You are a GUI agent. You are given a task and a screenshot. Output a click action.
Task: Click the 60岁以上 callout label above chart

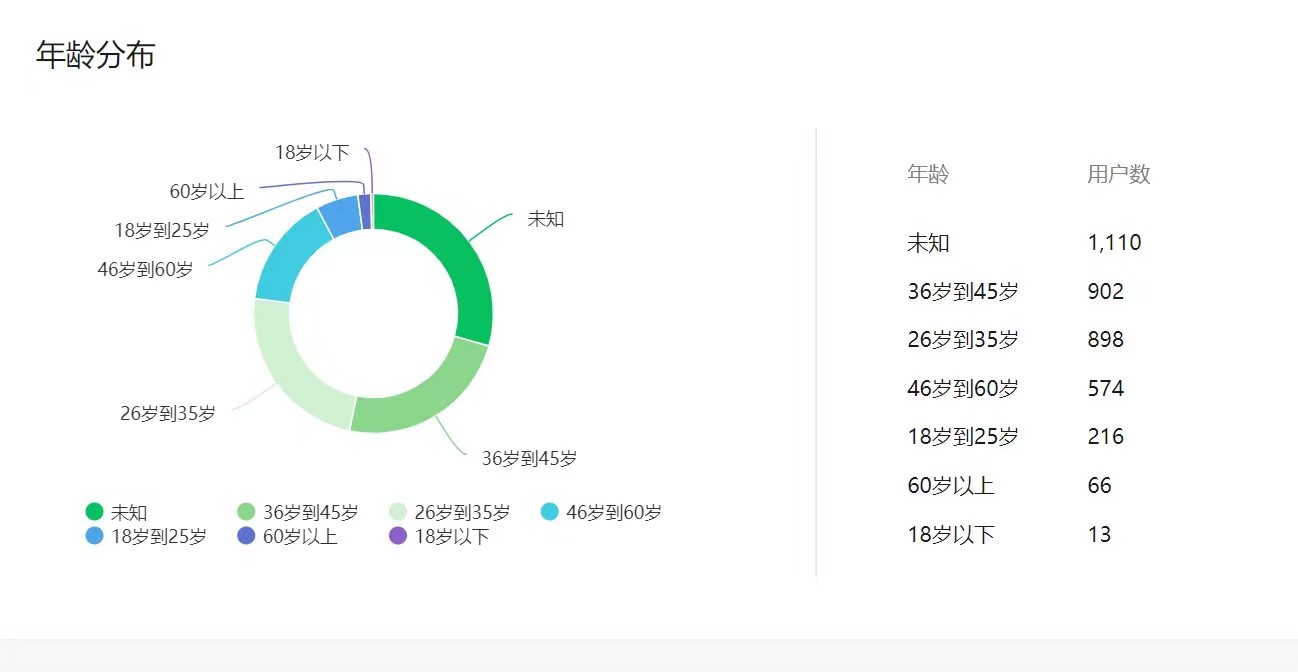[x=207, y=192]
